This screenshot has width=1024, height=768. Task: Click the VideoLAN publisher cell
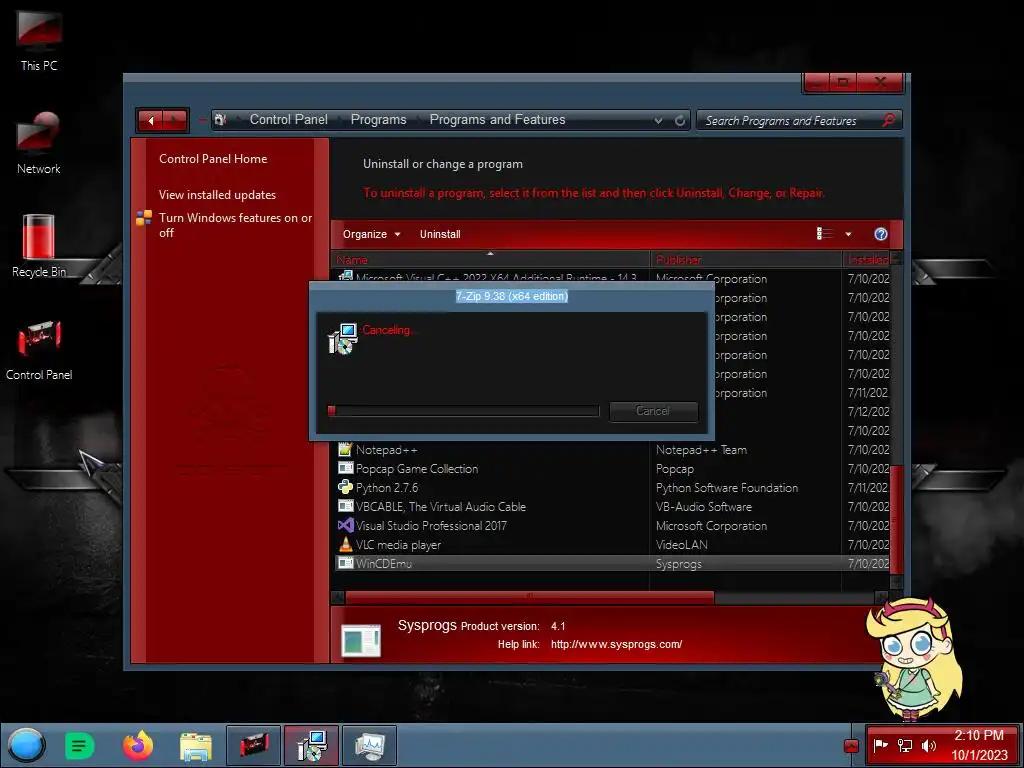point(682,544)
